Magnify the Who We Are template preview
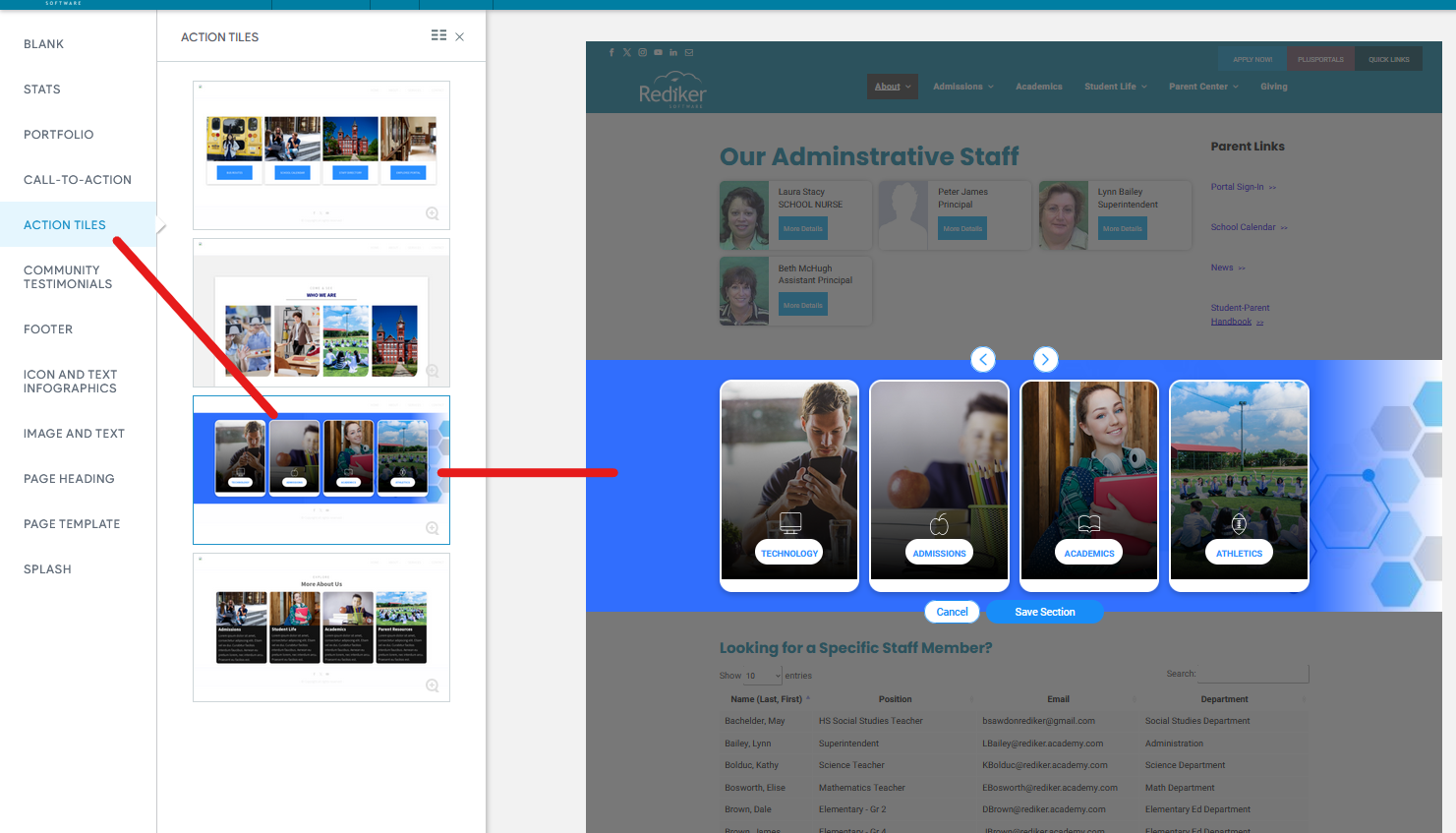Viewport: 1456px width, 833px height. (x=432, y=371)
